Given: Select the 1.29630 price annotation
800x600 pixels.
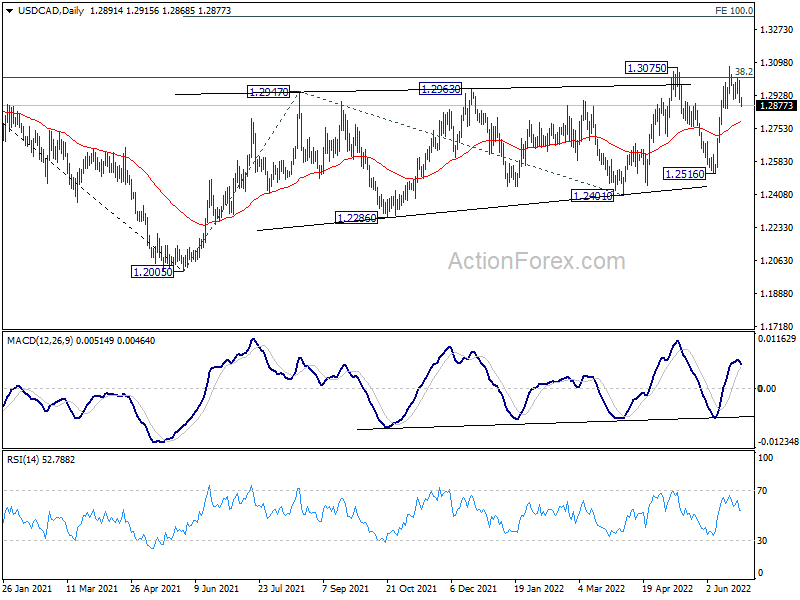Looking at the screenshot, I should point(440,89).
